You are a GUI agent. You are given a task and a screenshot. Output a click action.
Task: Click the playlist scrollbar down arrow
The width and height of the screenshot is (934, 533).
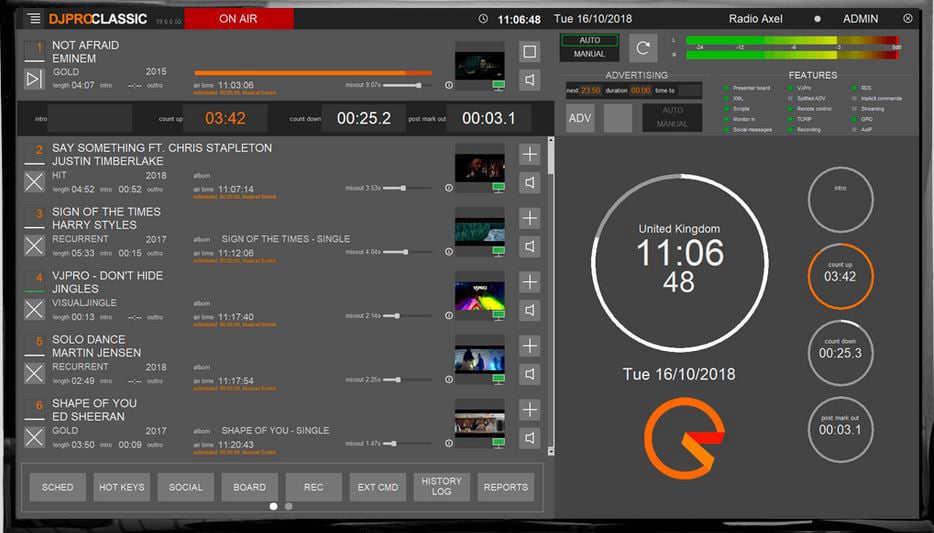(x=550, y=451)
